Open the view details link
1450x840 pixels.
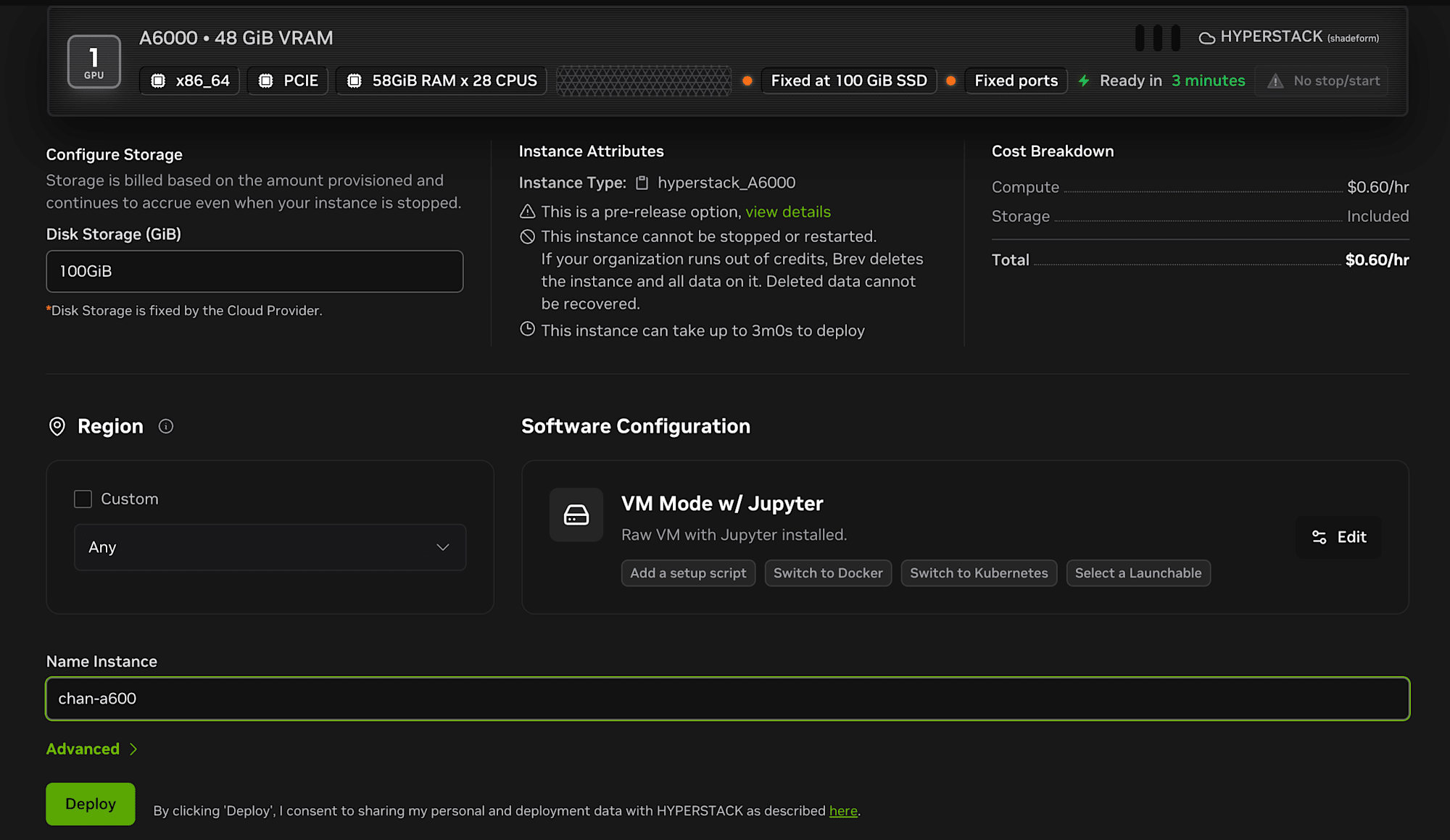coord(788,212)
